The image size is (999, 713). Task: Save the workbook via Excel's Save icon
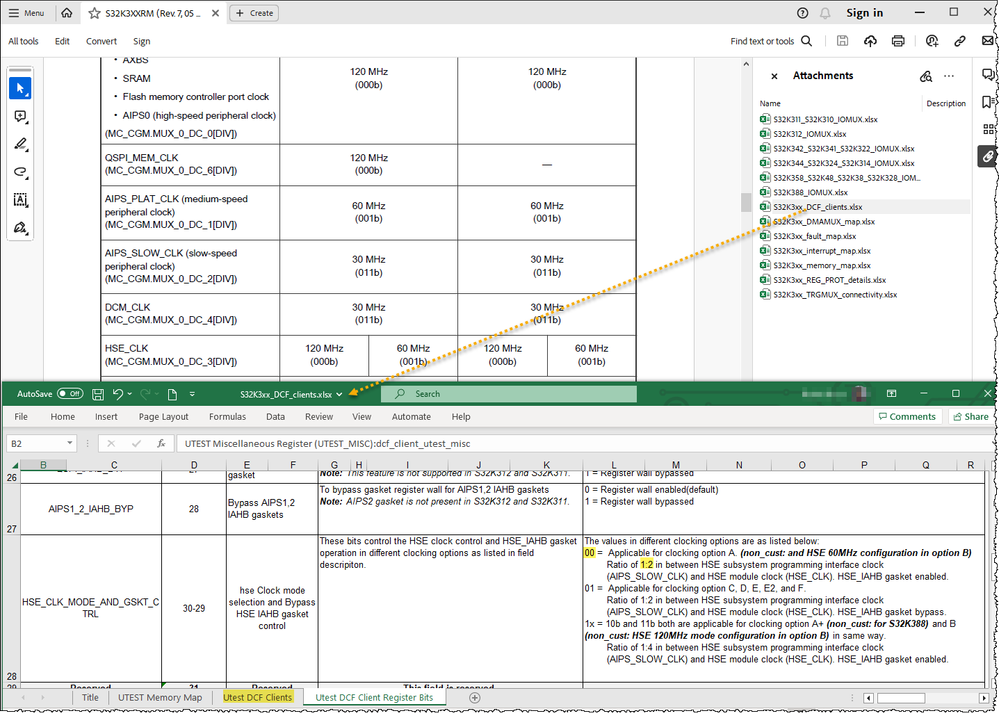tap(97, 393)
